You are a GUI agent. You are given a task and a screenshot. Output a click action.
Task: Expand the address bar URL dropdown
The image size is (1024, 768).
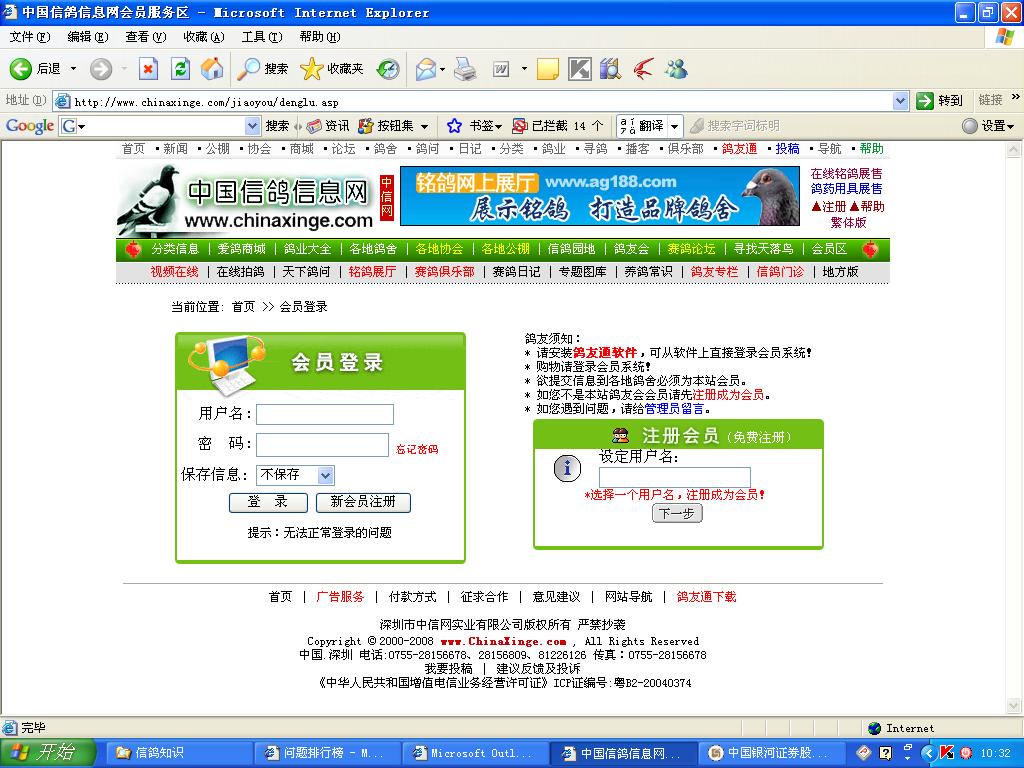click(899, 101)
